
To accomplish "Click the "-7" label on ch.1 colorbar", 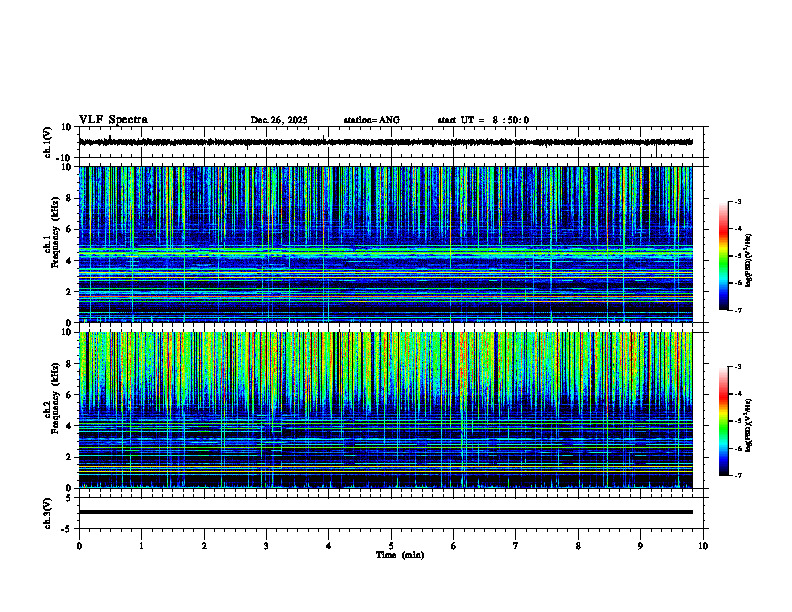I will click(x=738, y=310).
